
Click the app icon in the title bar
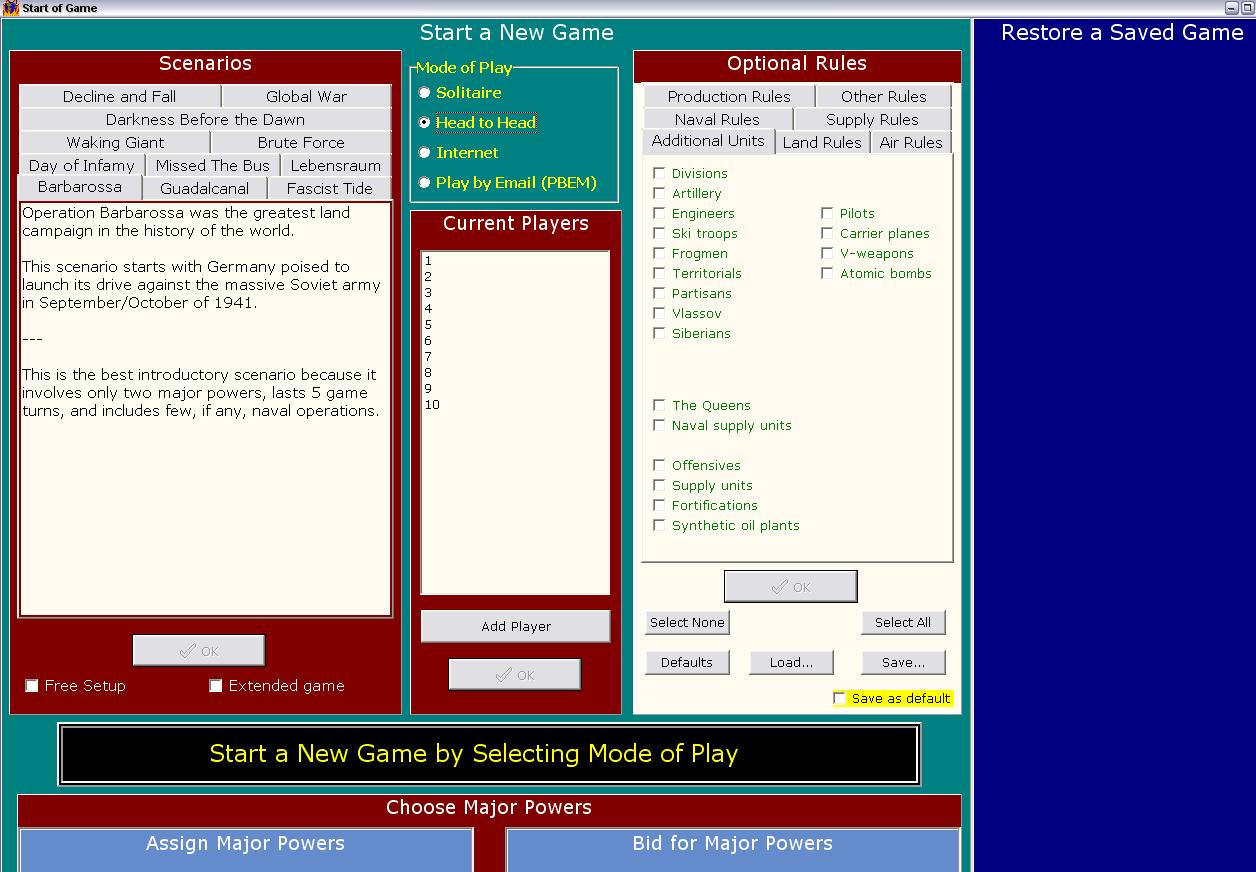click(10, 8)
